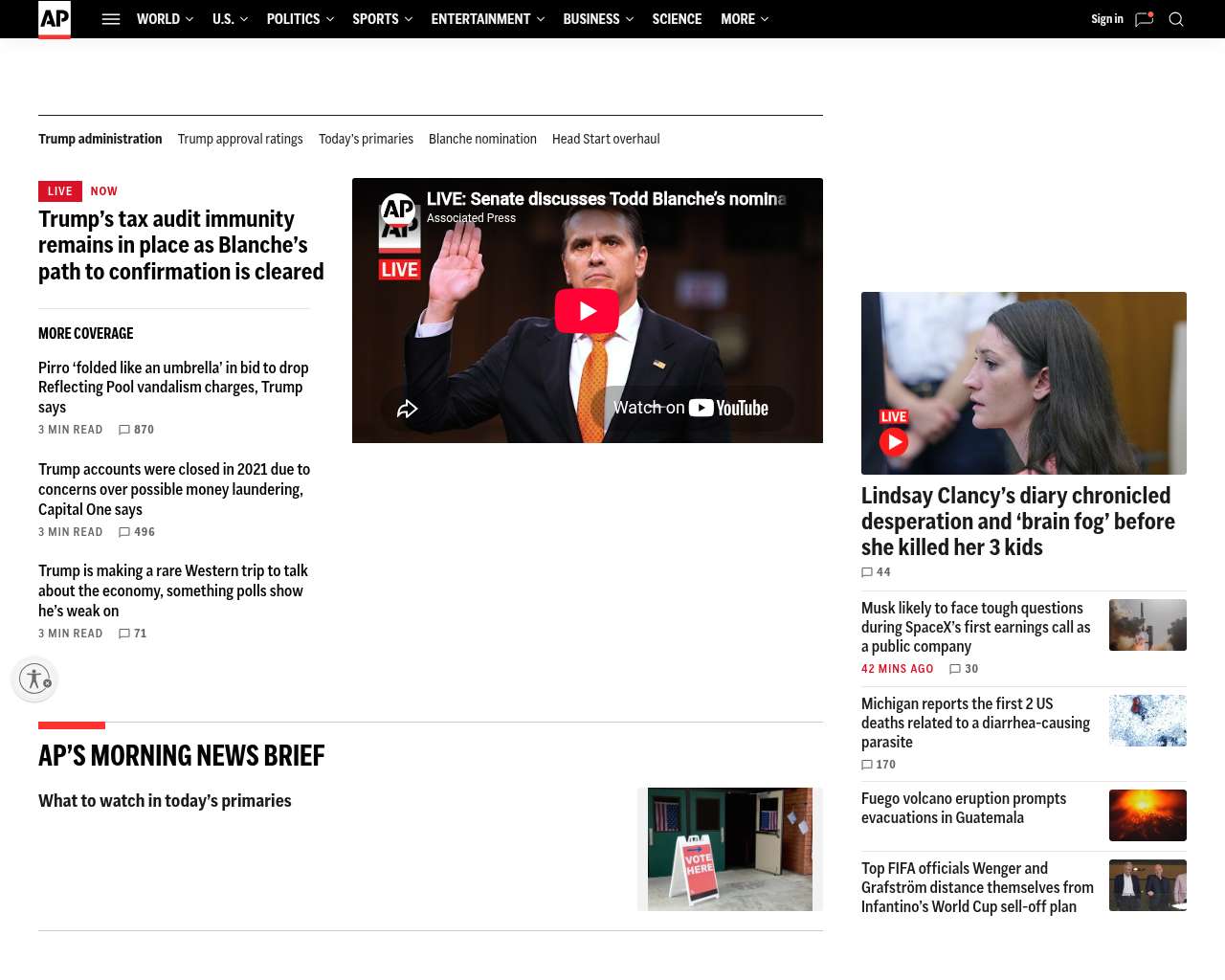This screenshot has height=980, width=1225.
Task: Open the Trump tax audit immunity headline
Action: point(182,245)
